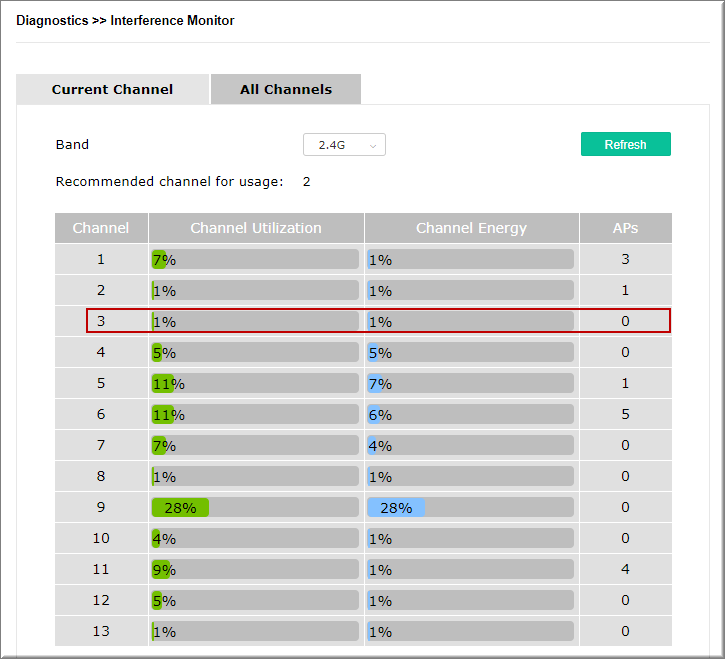
Task: Click channel number 3 cell
Action: click(101, 321)
